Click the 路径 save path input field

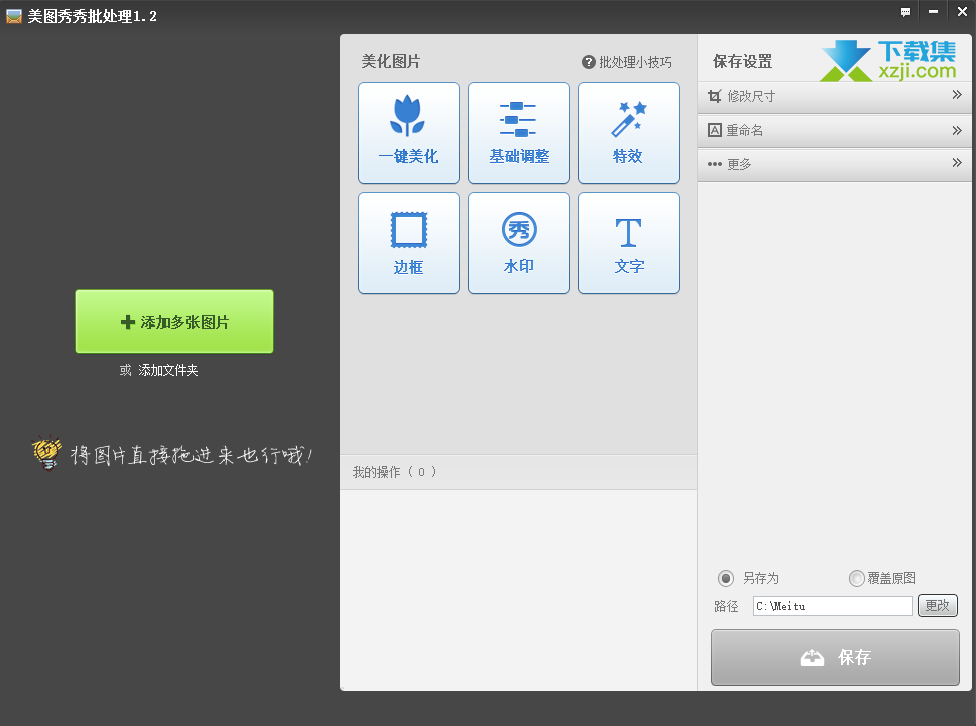(x=833, y=606)
